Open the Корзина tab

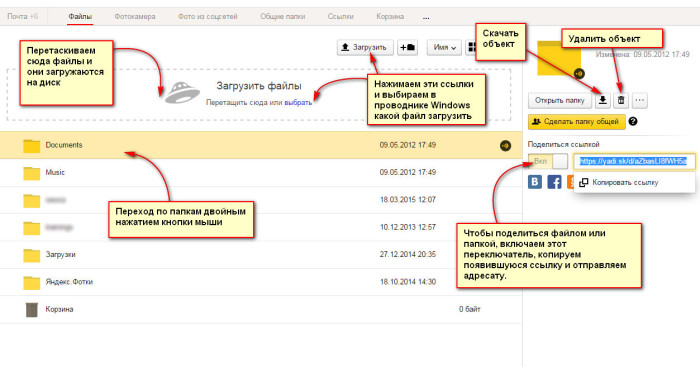(x=390, y=17)
